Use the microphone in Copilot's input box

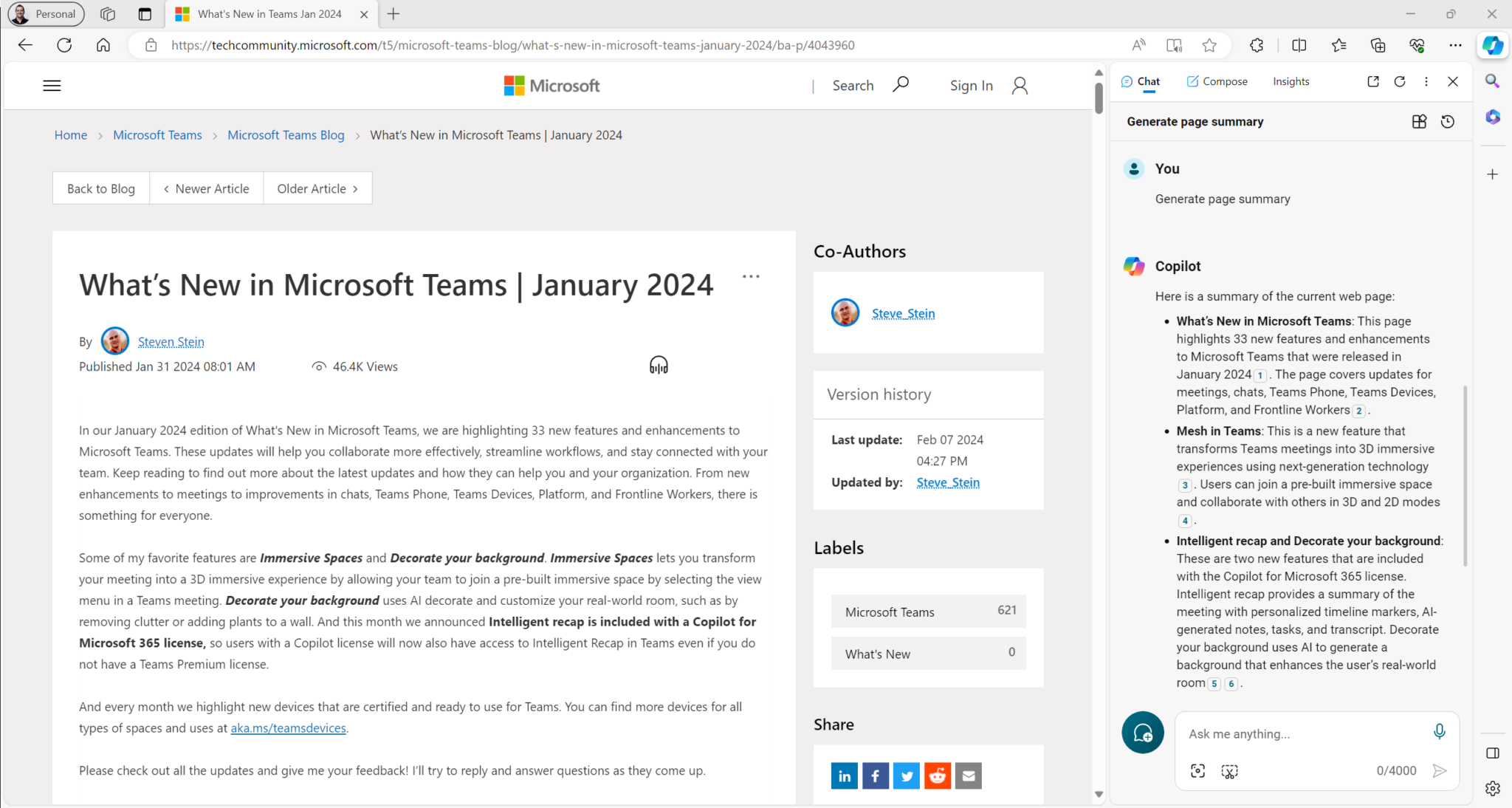pyautogui.click(x=1439, y=731)
